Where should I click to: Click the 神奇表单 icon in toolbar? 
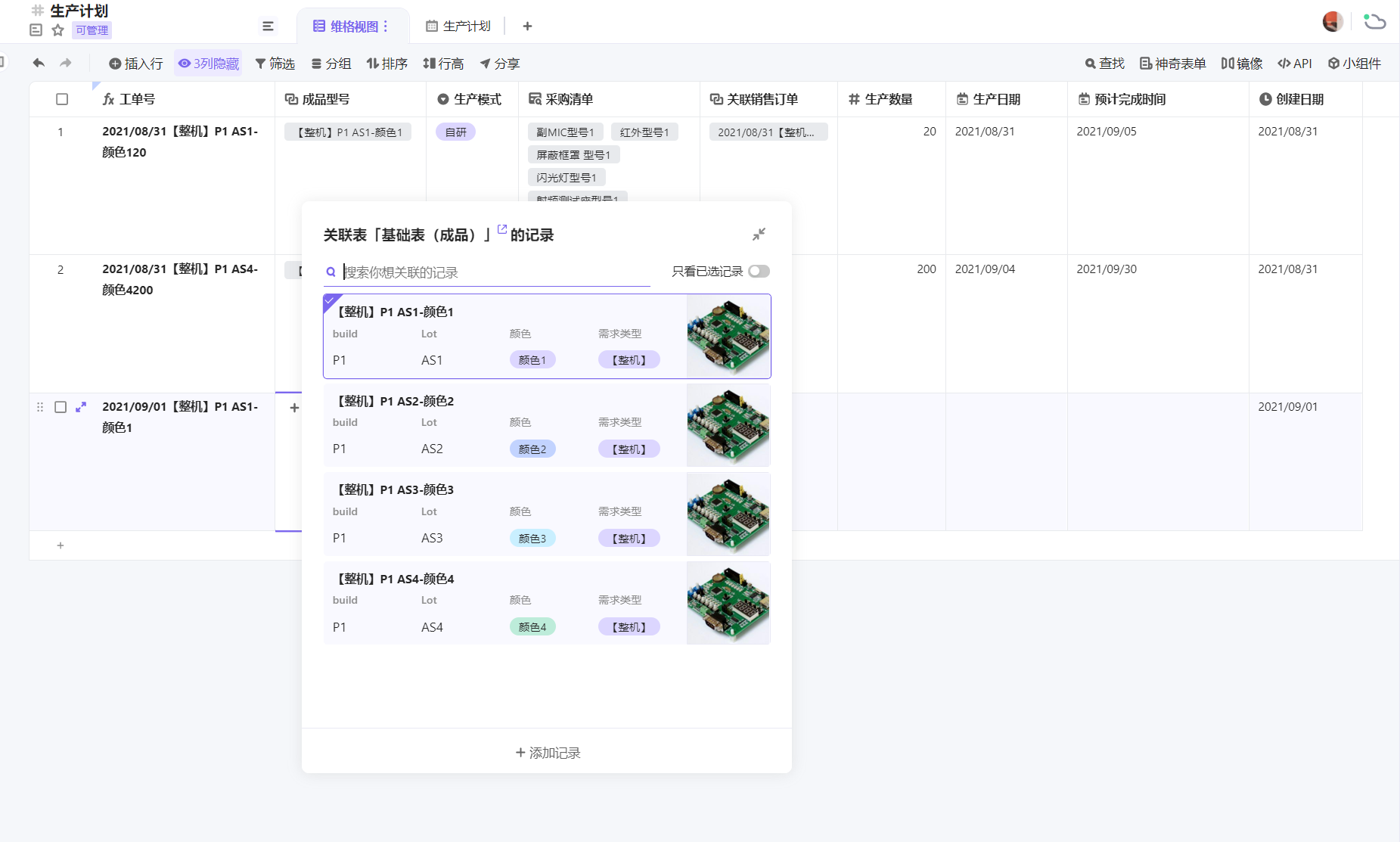point(1172,64)
